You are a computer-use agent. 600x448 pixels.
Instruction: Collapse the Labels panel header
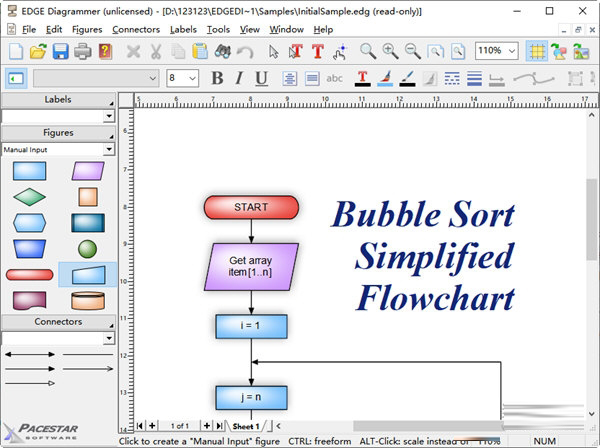click(x=58, y=99)
